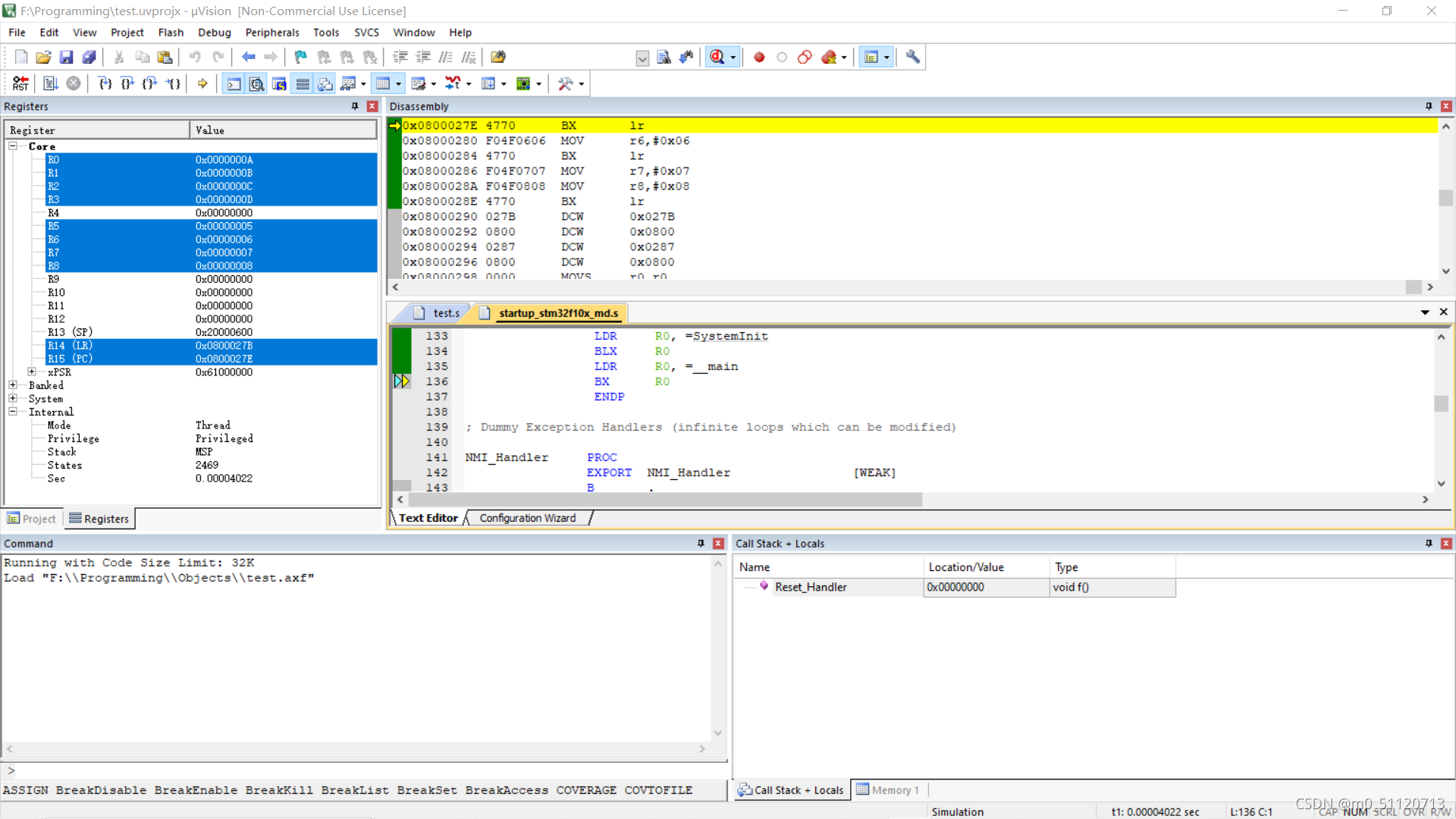Click the Run program icon

[50, 83]
